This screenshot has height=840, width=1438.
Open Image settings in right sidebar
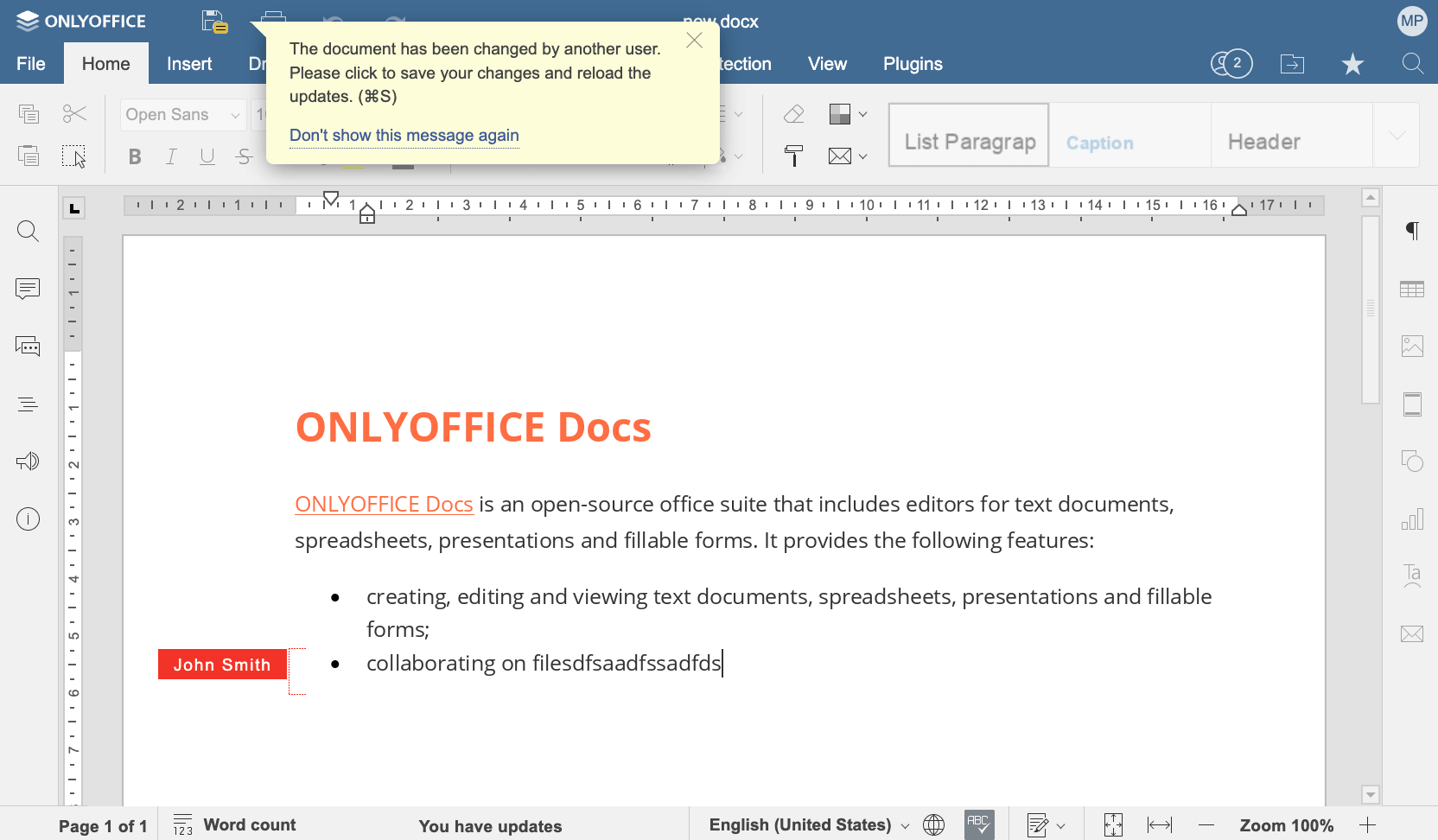click(x=1412, y=347)
